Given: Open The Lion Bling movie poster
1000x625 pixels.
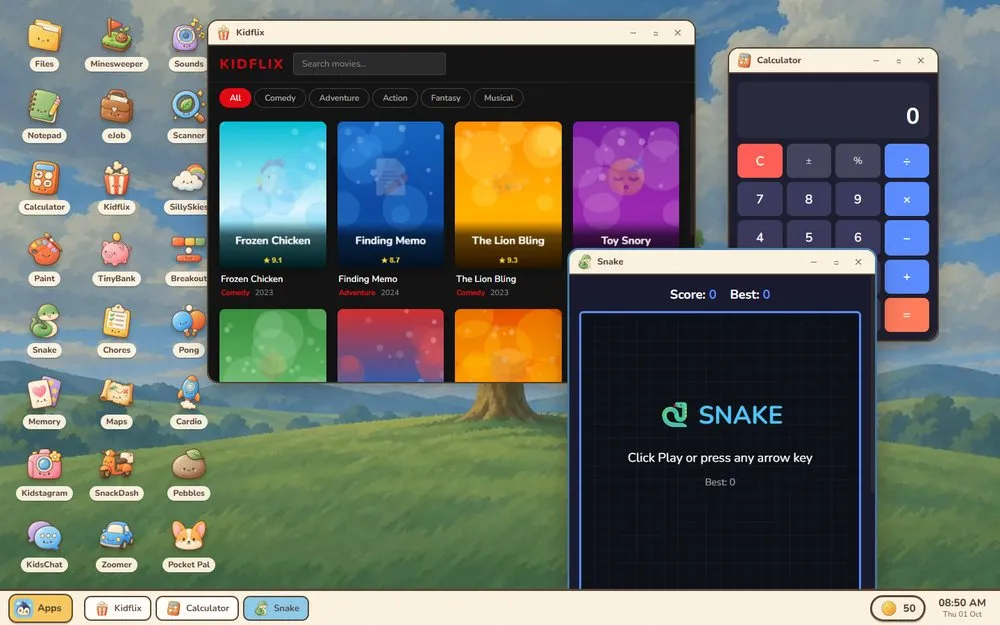Looking at the screenshot, I should tap(508, 194).
